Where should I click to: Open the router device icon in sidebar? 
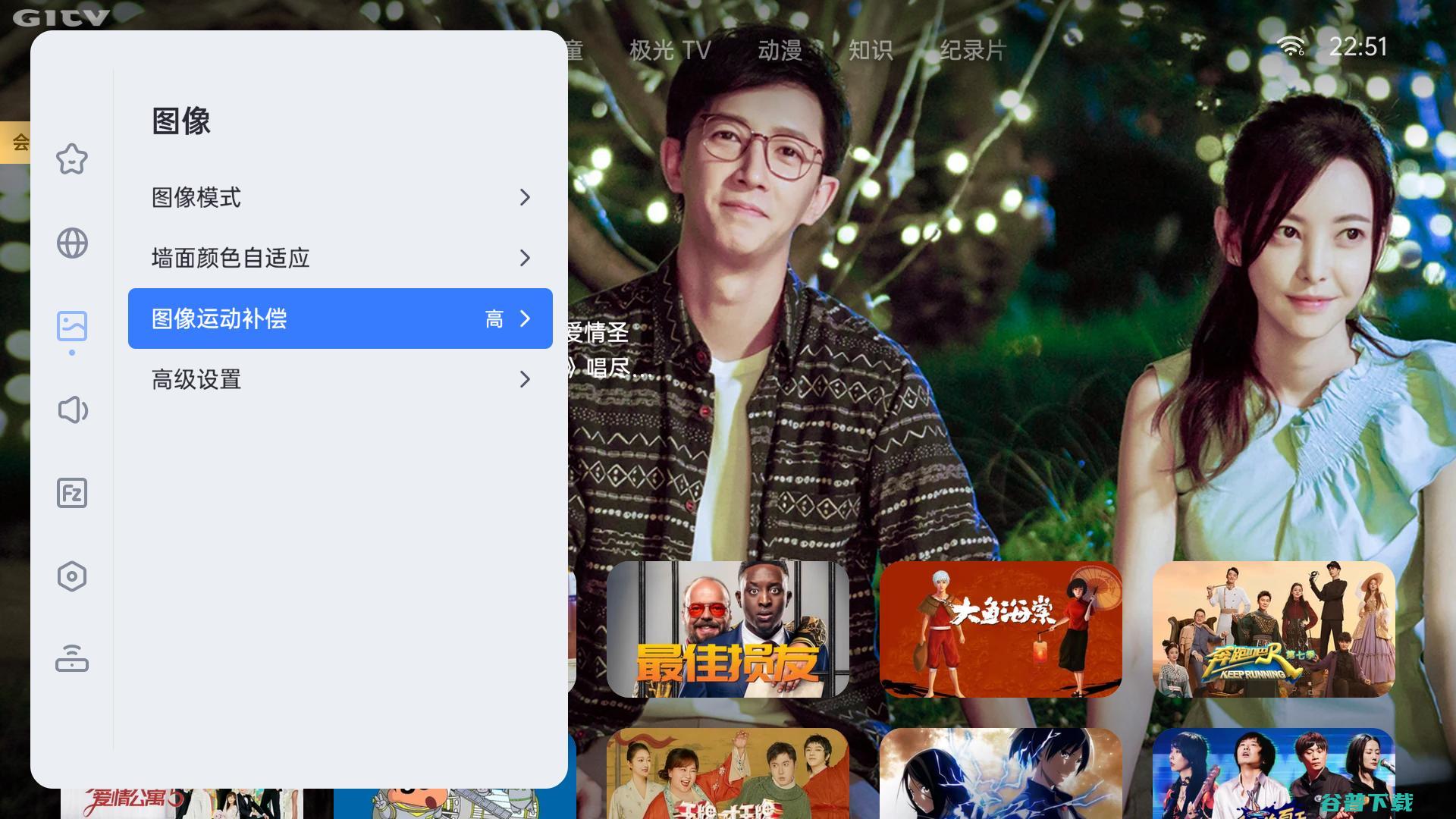[72, 657]
